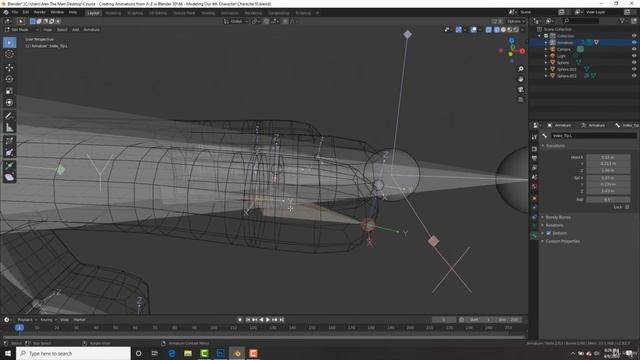Viewport: 640px width, 360px height.
Task: Open Blender logo application menu
Action: (6, 13)
